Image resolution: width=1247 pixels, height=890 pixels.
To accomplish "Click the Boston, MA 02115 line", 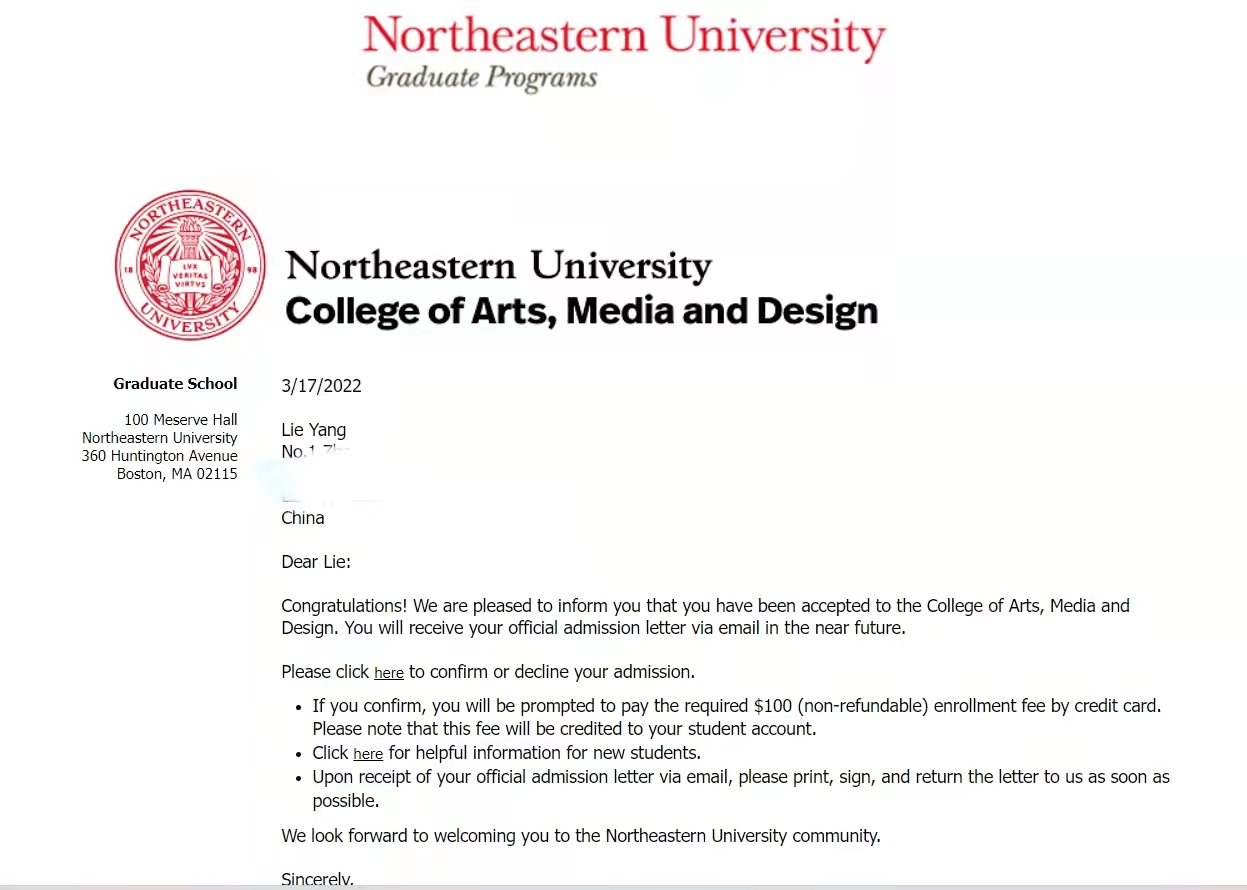I will point(177,474).
